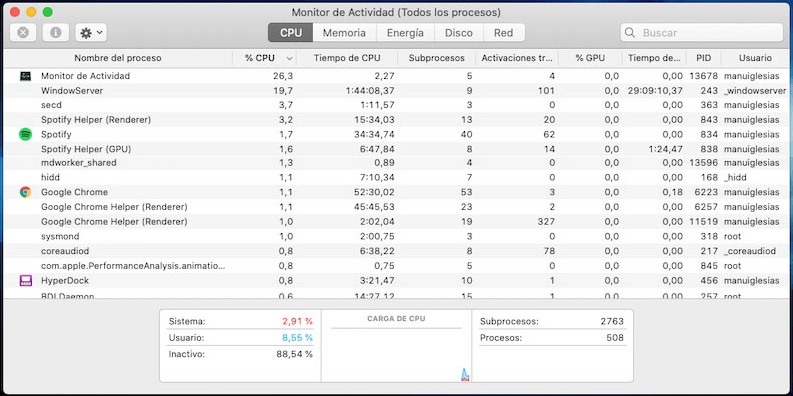793x396 pixels.
Task: Click the Usuario 8,55 % value
Action: point(297,337)
